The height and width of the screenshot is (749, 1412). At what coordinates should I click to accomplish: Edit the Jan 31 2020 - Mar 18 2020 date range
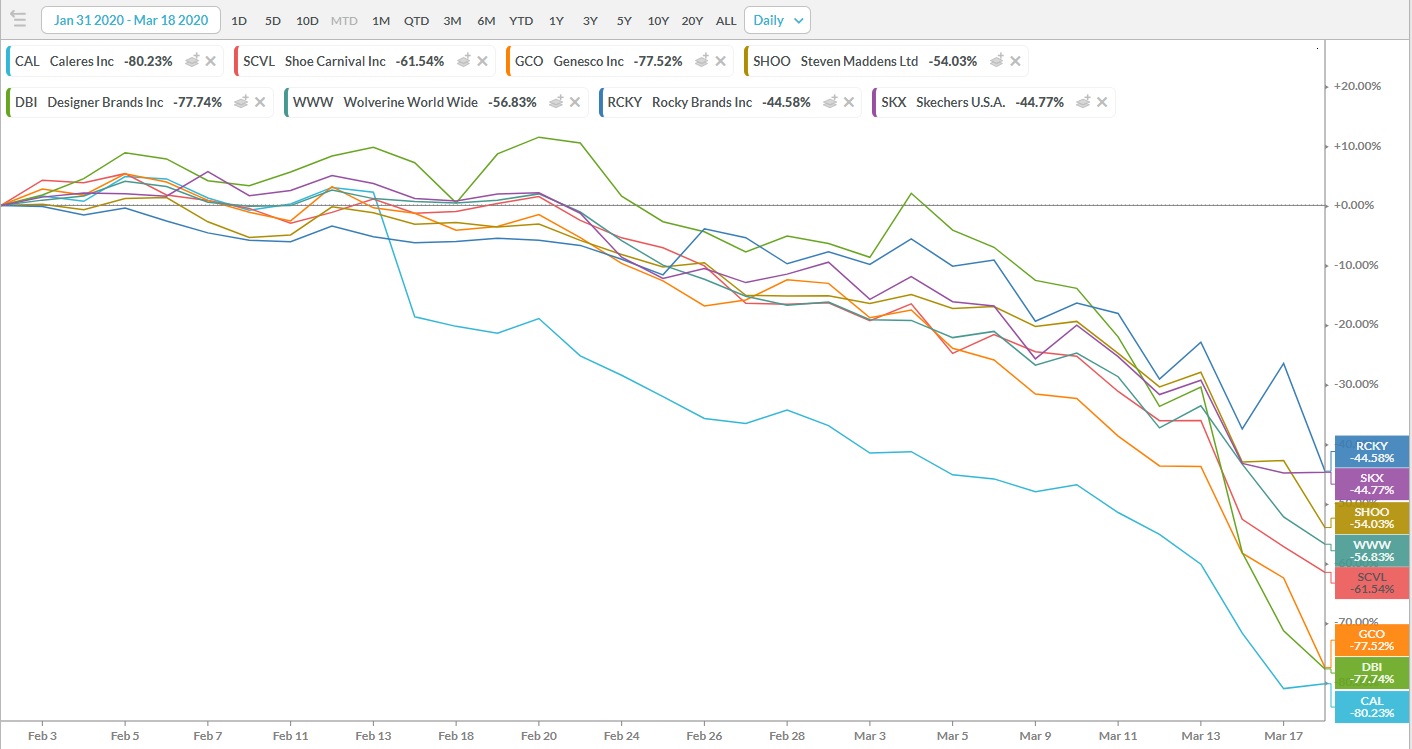click(x=131, y=20)
